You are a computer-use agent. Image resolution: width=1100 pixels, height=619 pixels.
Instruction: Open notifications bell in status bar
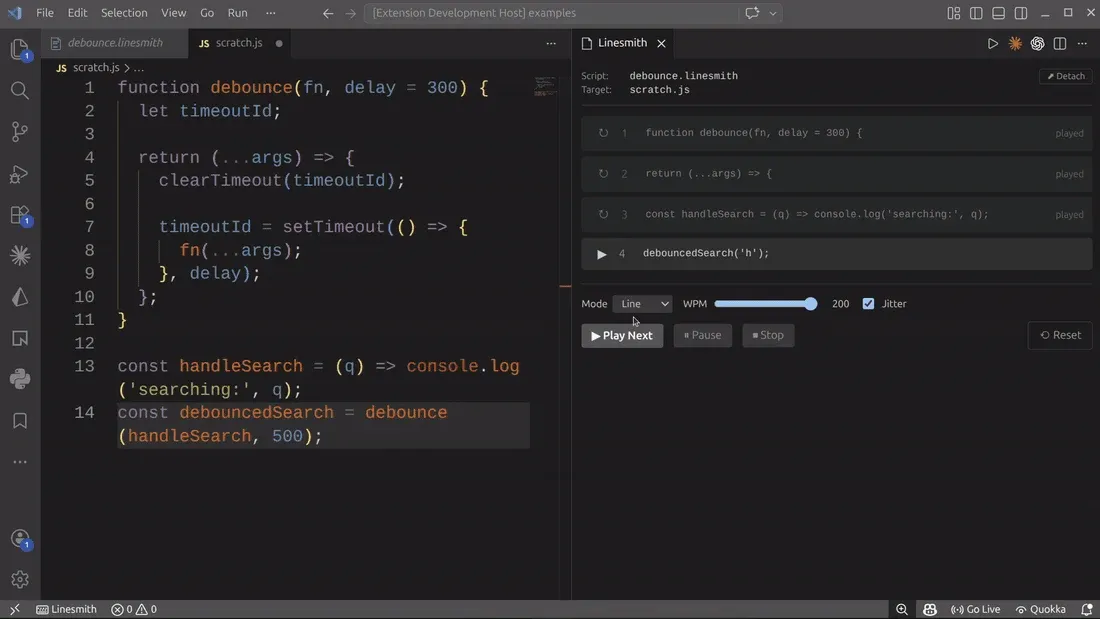point(1086,609)
